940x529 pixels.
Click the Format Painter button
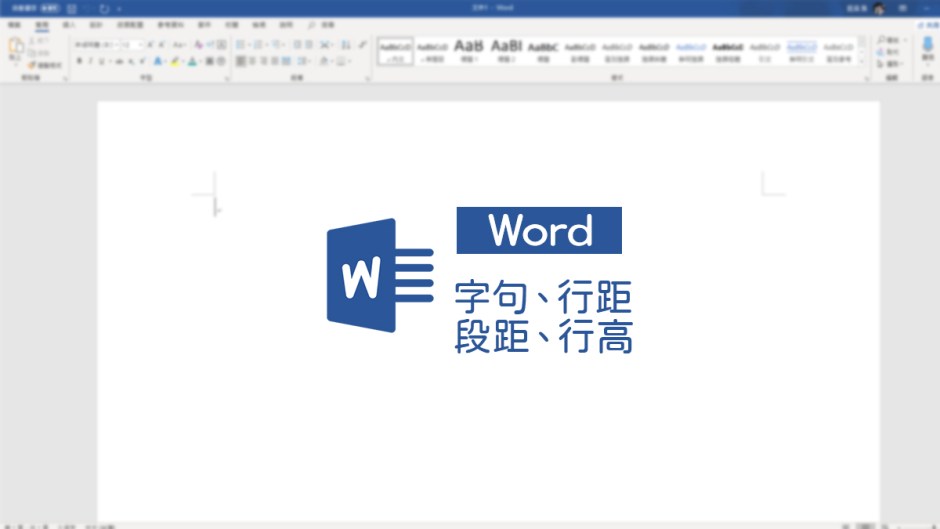(47, 66)
